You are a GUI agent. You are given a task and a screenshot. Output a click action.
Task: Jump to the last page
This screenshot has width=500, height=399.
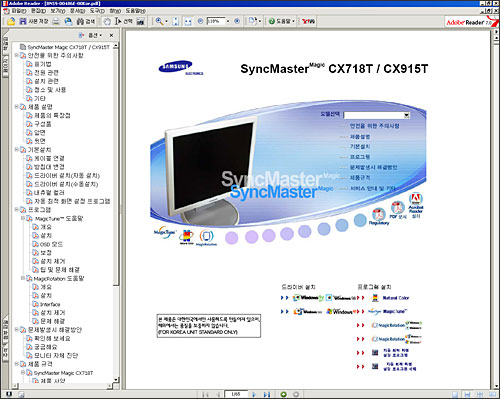[x=267, y=394]
